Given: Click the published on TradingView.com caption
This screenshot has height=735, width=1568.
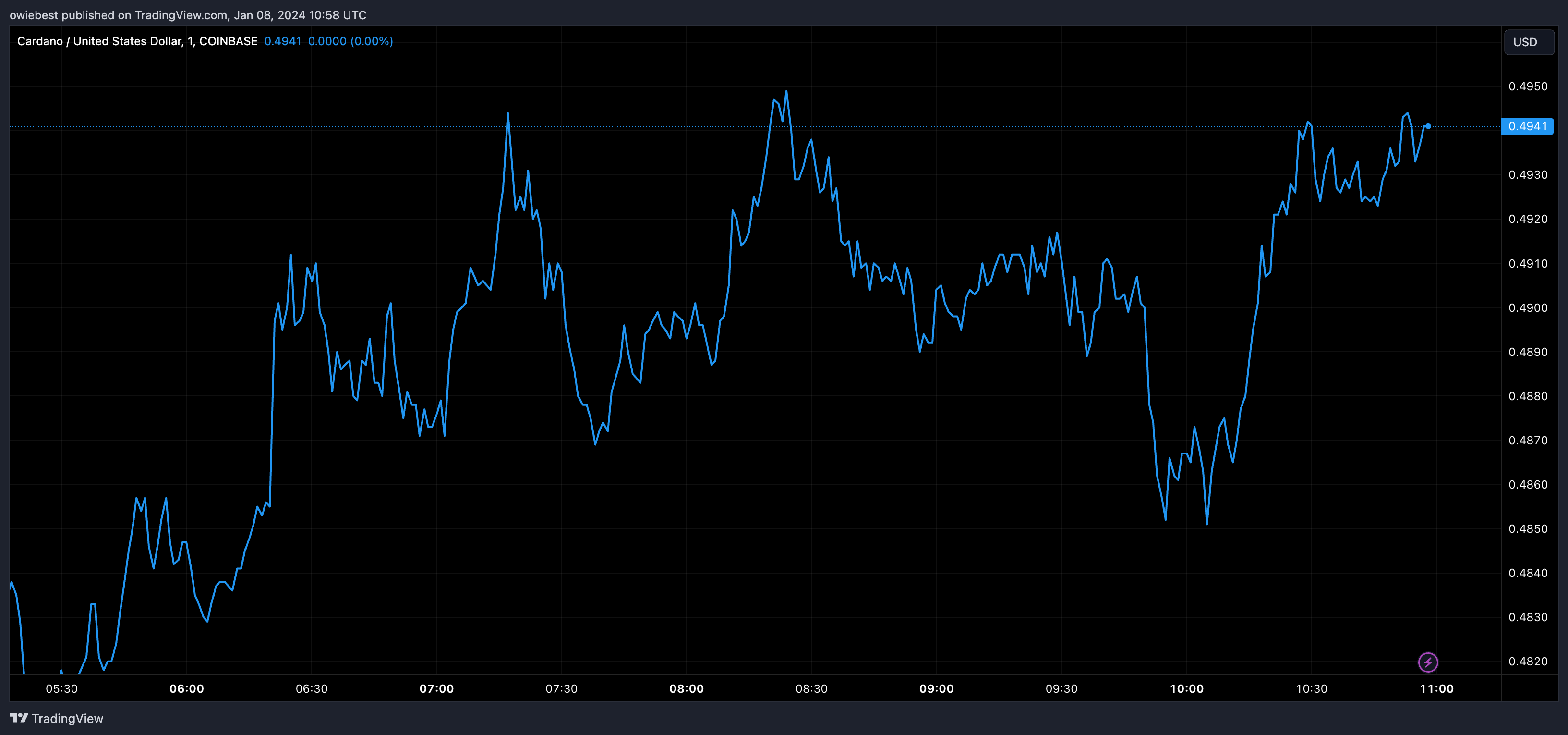Looking at the screenshot, I should click(188, 14).
